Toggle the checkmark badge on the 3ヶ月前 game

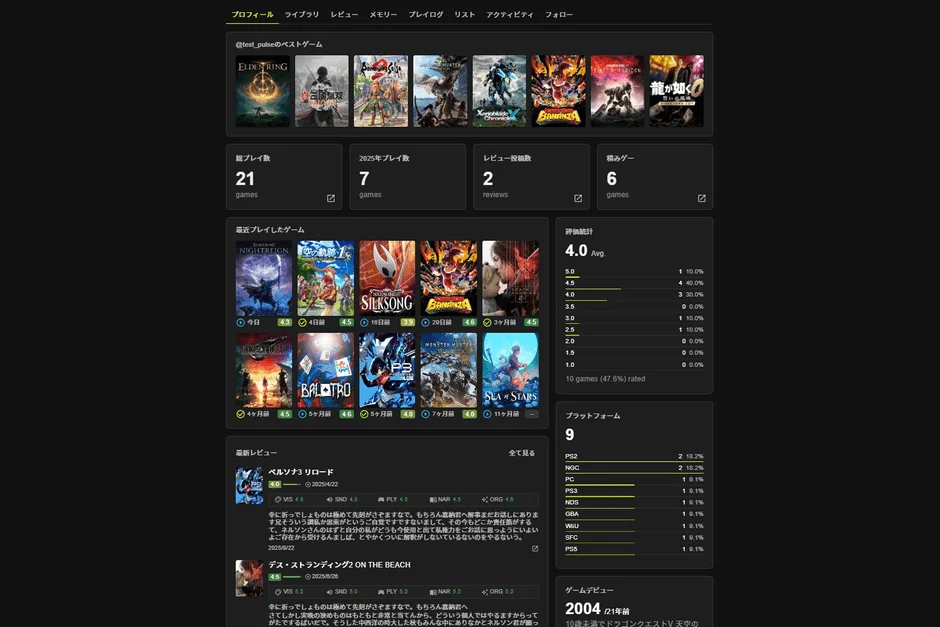point(486,322)
